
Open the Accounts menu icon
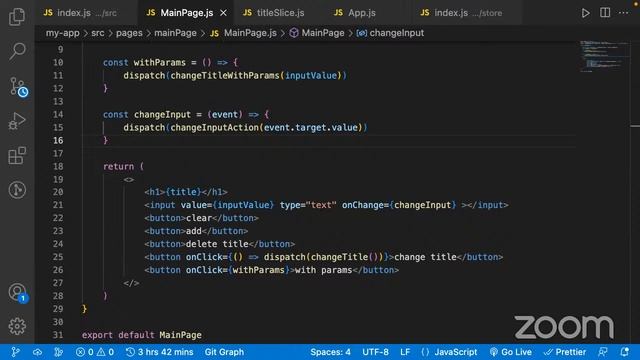click(18, 293)
